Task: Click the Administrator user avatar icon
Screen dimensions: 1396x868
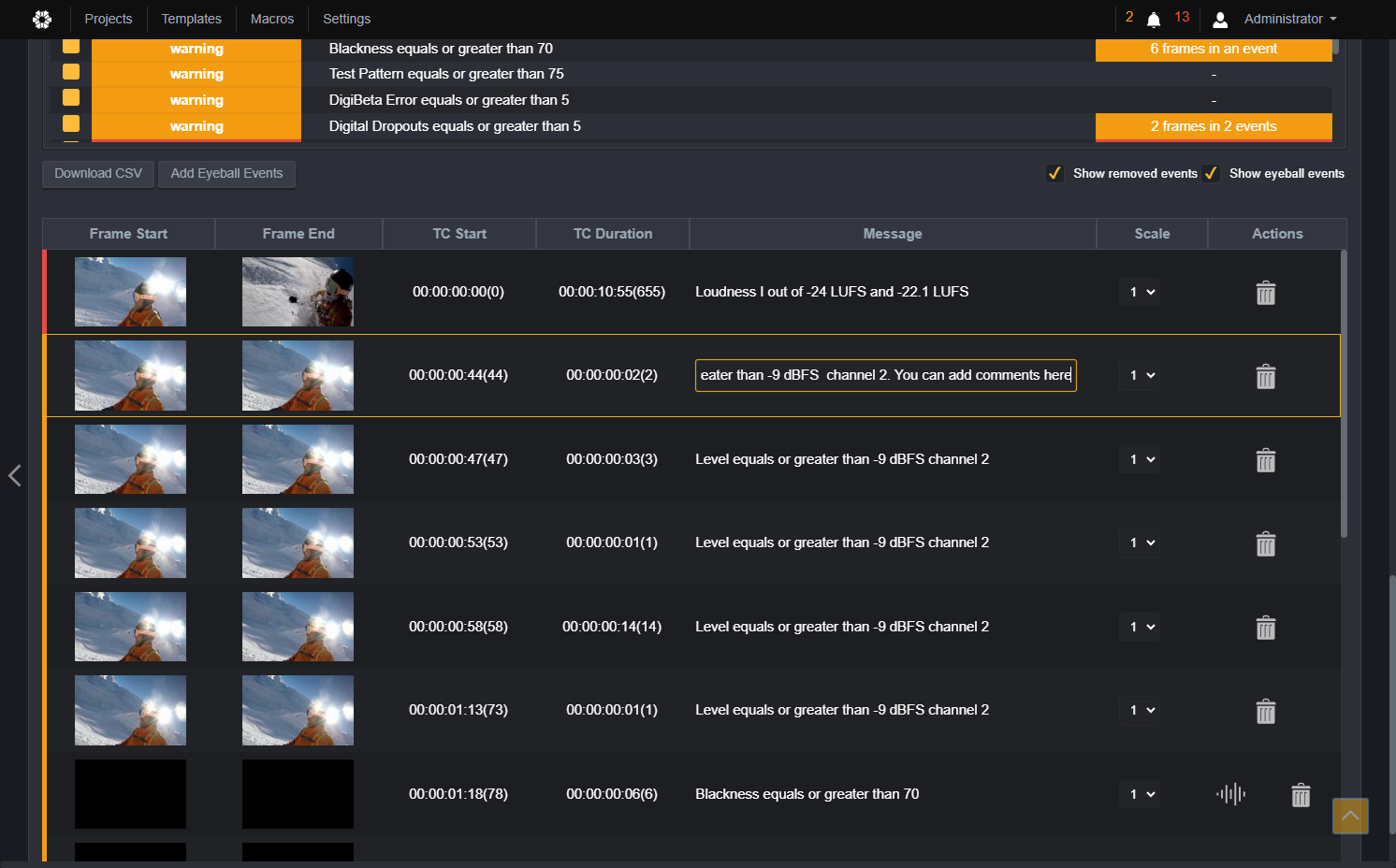Action: (1220, 20)
